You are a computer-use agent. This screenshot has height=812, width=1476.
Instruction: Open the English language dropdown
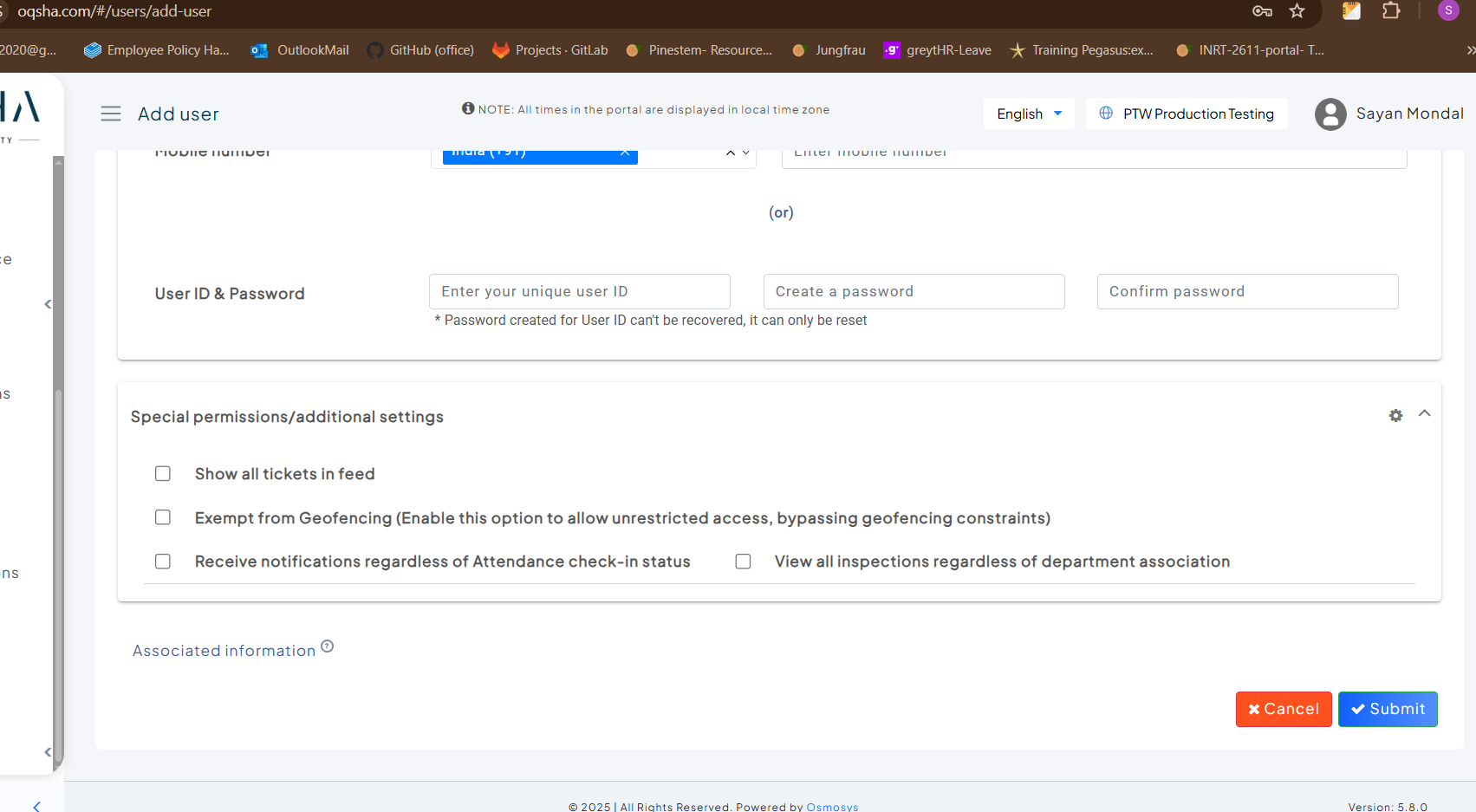1029,114
